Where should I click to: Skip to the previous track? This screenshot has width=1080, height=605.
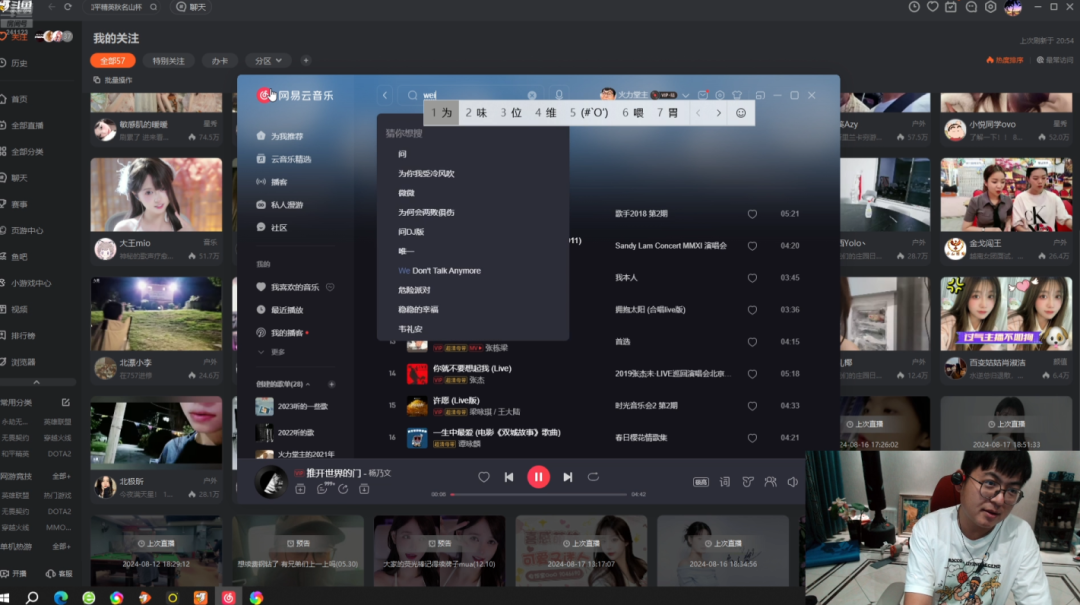pyautogui.click(x=509, y=477)
